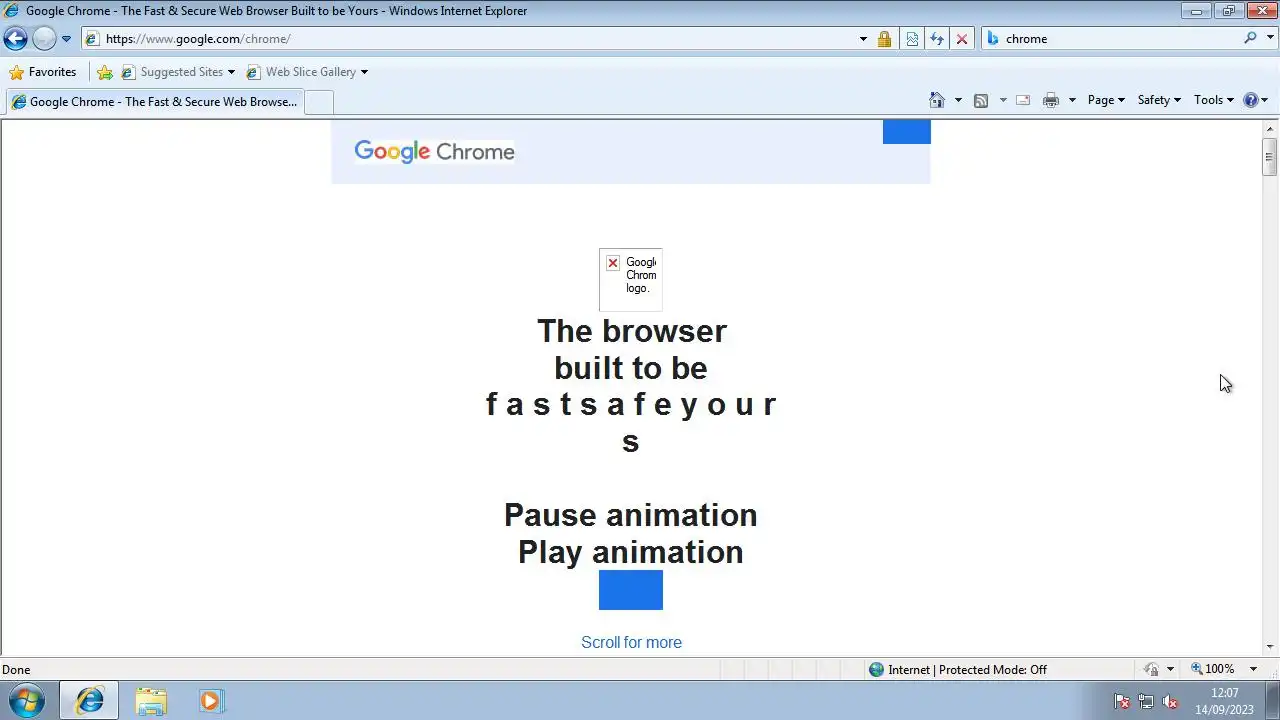Open the Tools menu

tap(1214, 100)
